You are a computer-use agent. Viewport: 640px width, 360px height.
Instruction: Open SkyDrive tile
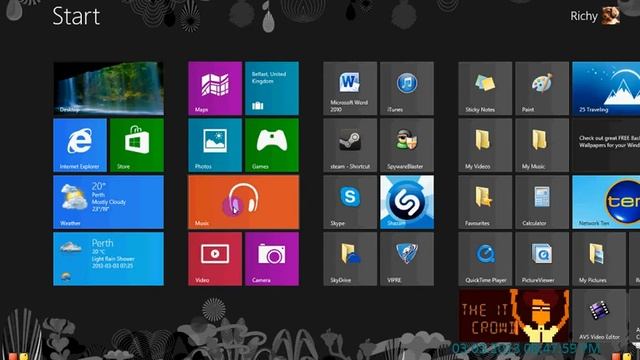(350, 259)
